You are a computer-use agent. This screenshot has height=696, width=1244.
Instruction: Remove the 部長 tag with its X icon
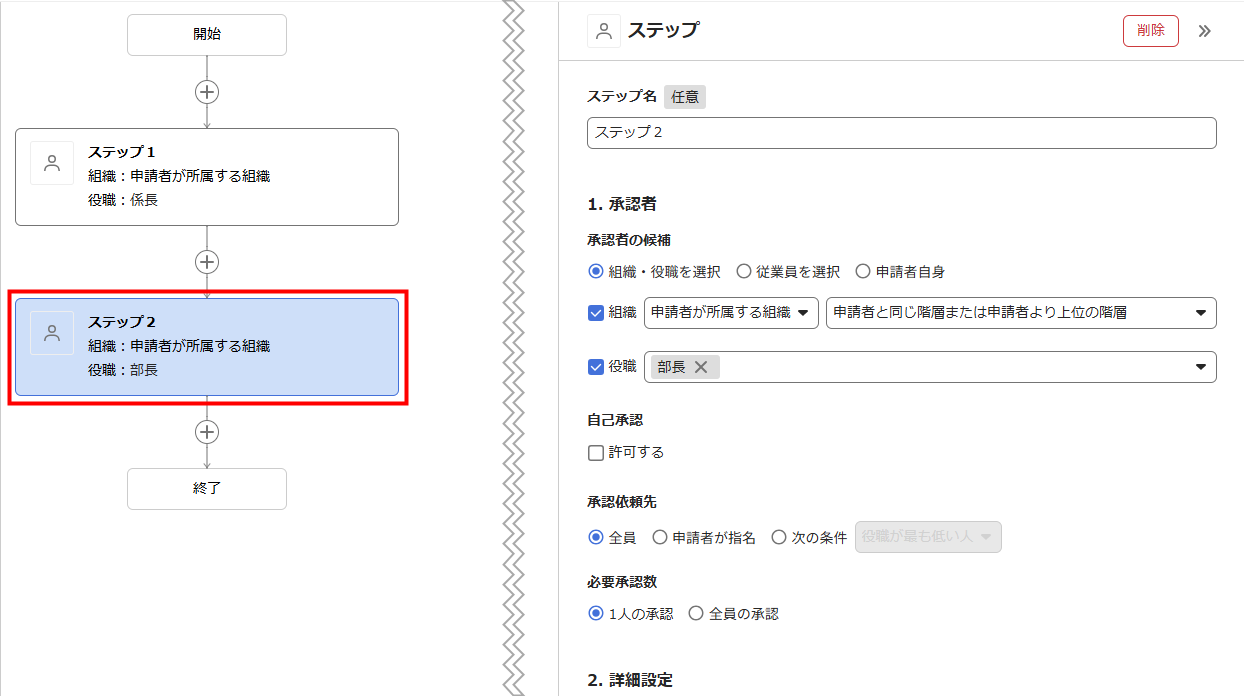tap(701, 367)
